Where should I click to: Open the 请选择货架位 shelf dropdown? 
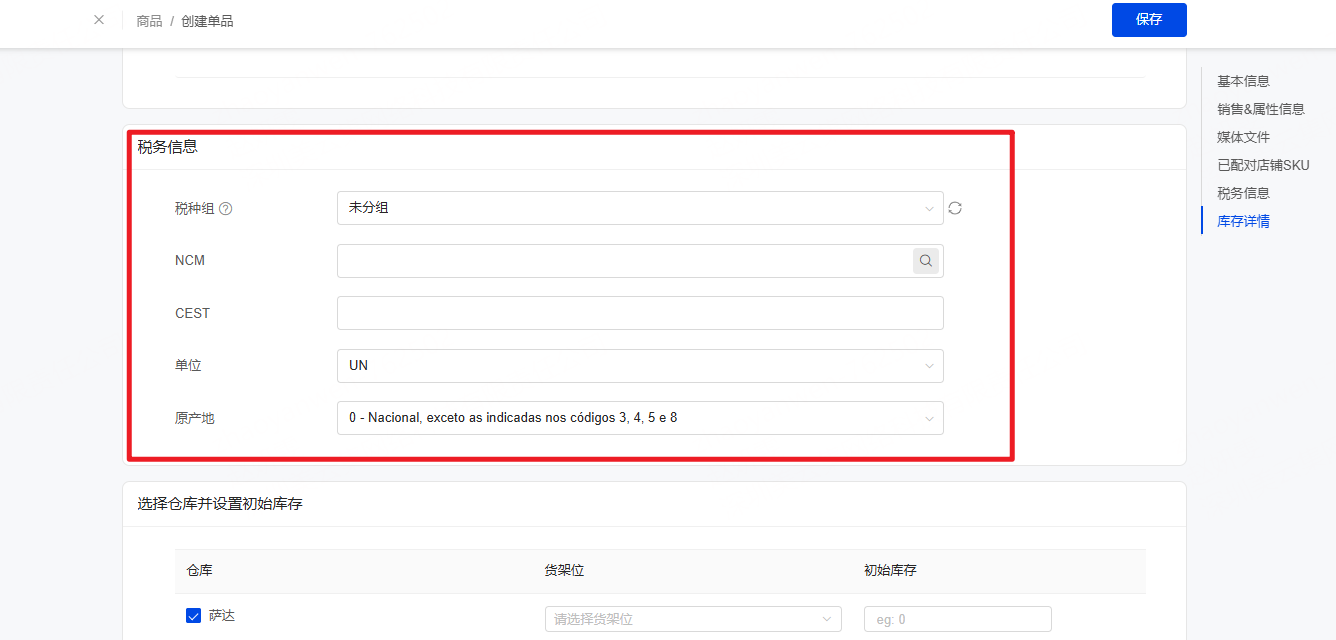point(692,619)
